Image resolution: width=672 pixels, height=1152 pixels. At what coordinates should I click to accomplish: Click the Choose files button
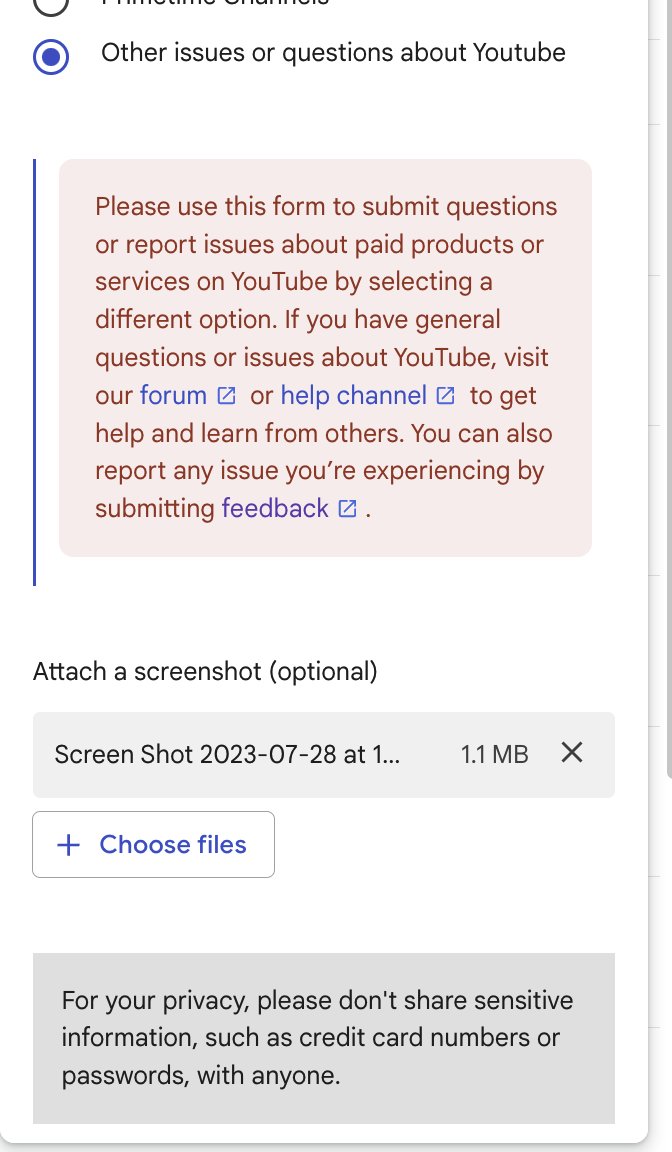click(153, 844)
